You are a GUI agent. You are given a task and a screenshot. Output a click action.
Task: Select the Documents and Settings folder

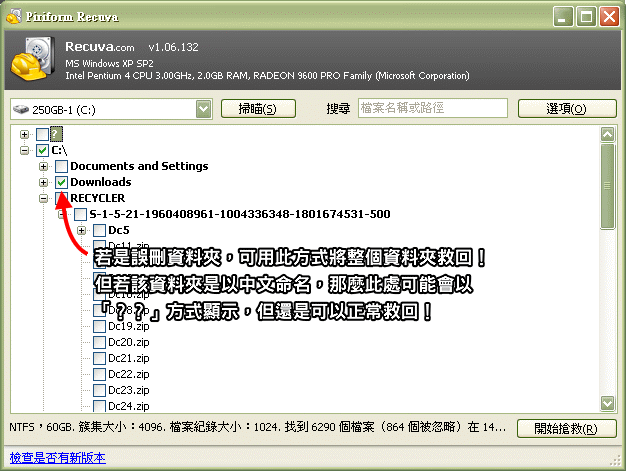139,166
